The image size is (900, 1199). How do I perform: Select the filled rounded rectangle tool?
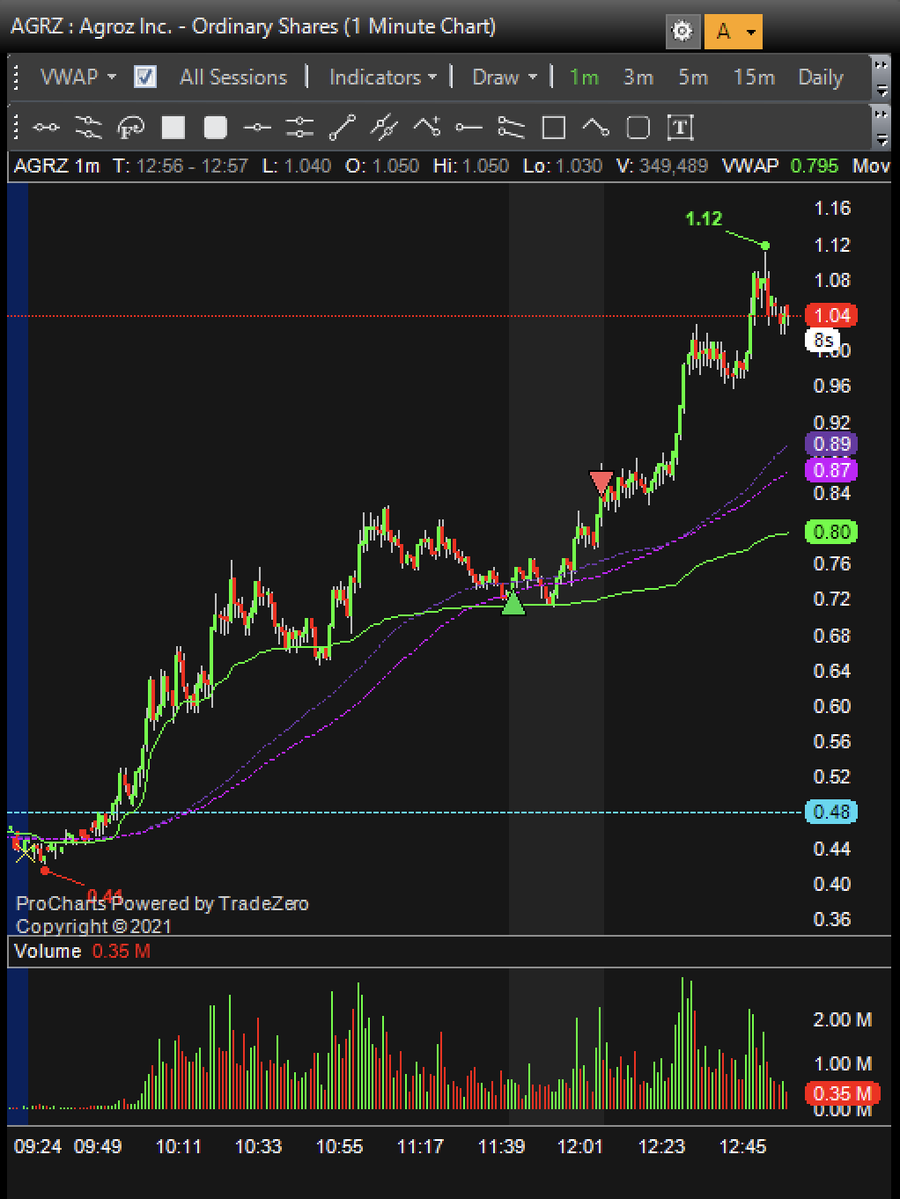(x=215, y=128)
